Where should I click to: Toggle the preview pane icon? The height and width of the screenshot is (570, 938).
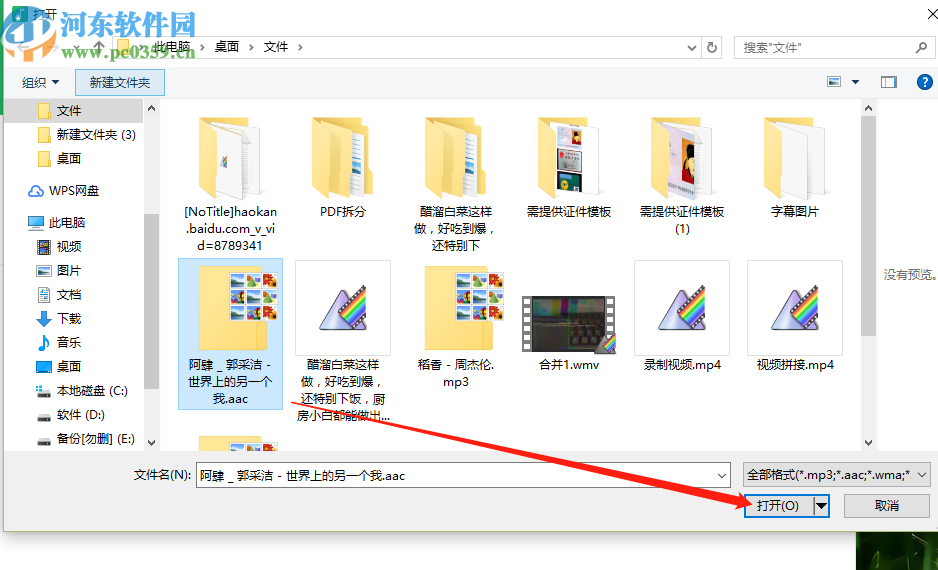889,82
